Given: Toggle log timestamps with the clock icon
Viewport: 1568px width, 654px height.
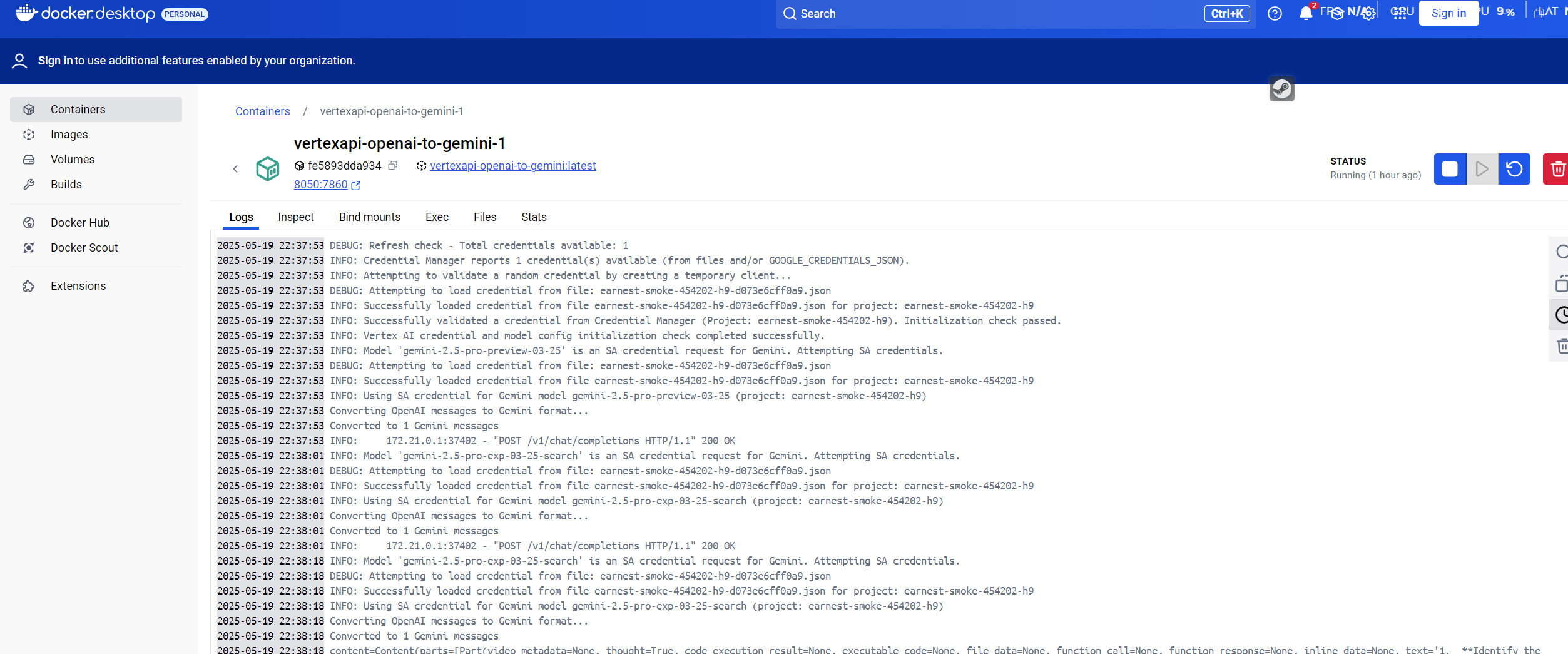Looking at the screenshot, I should [1561, 315].
